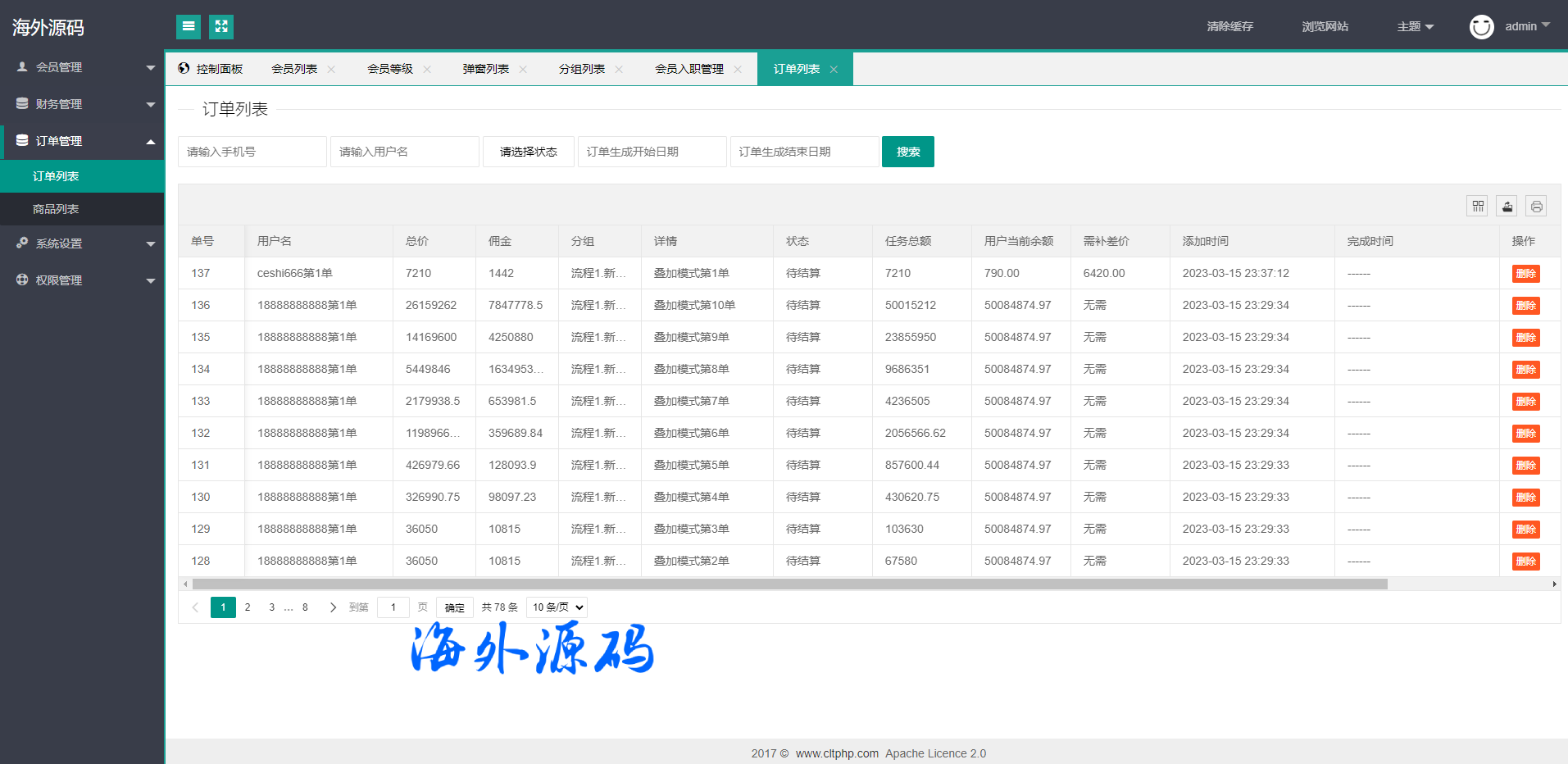Viewport: 1568px width, 764px height.
Task: Open the 主题 theme dropdown
Action: [x=1415, y=27]
